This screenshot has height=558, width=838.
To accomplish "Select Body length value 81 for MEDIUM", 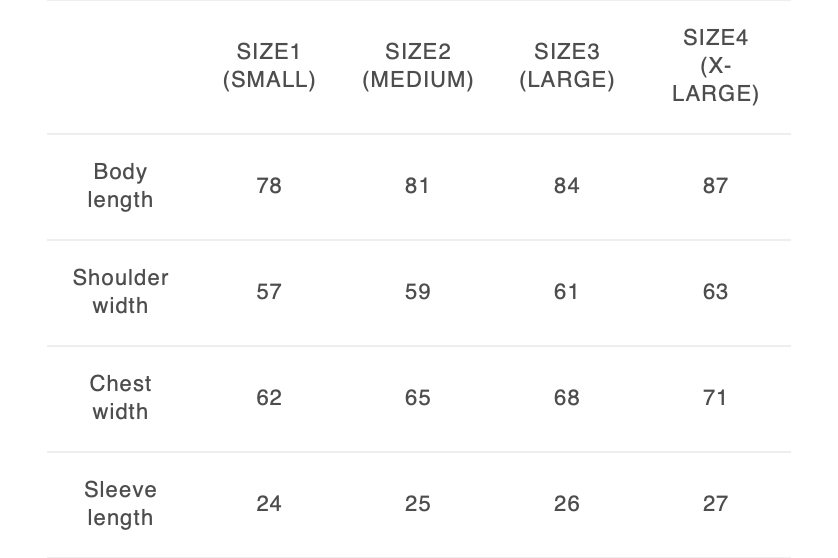I will 417,186.
